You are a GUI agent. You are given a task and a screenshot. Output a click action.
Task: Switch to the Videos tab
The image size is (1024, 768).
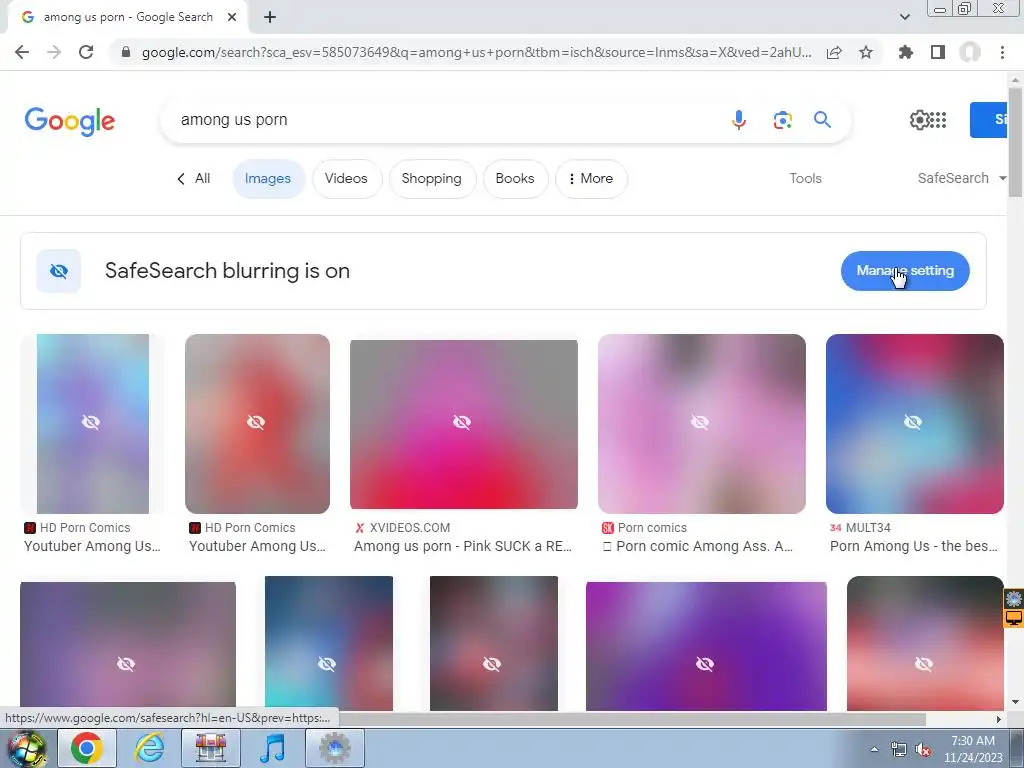346,178
